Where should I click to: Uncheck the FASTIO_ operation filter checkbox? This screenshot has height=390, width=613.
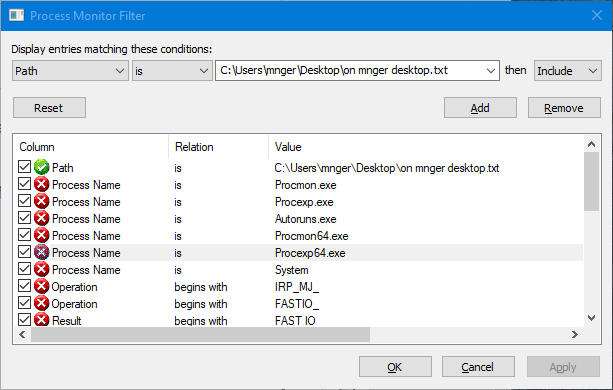[24, 303]
